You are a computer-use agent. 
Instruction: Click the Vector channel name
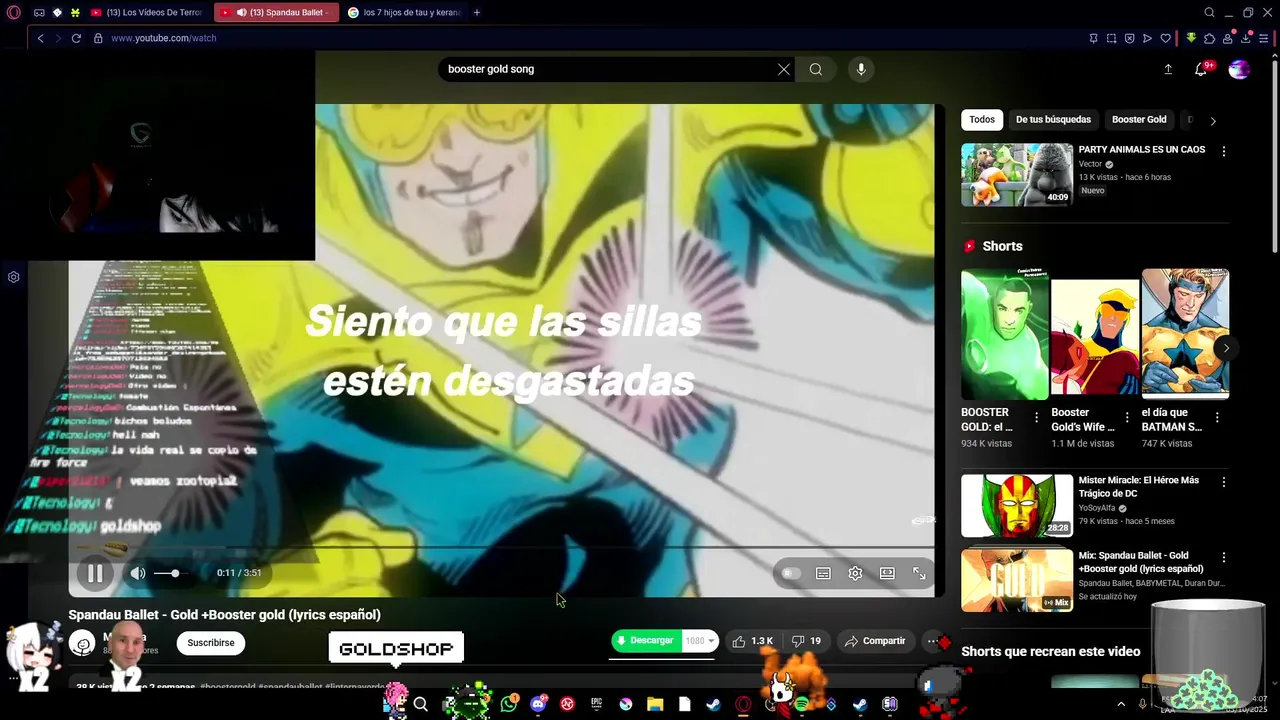click(x=1090, y=164)
